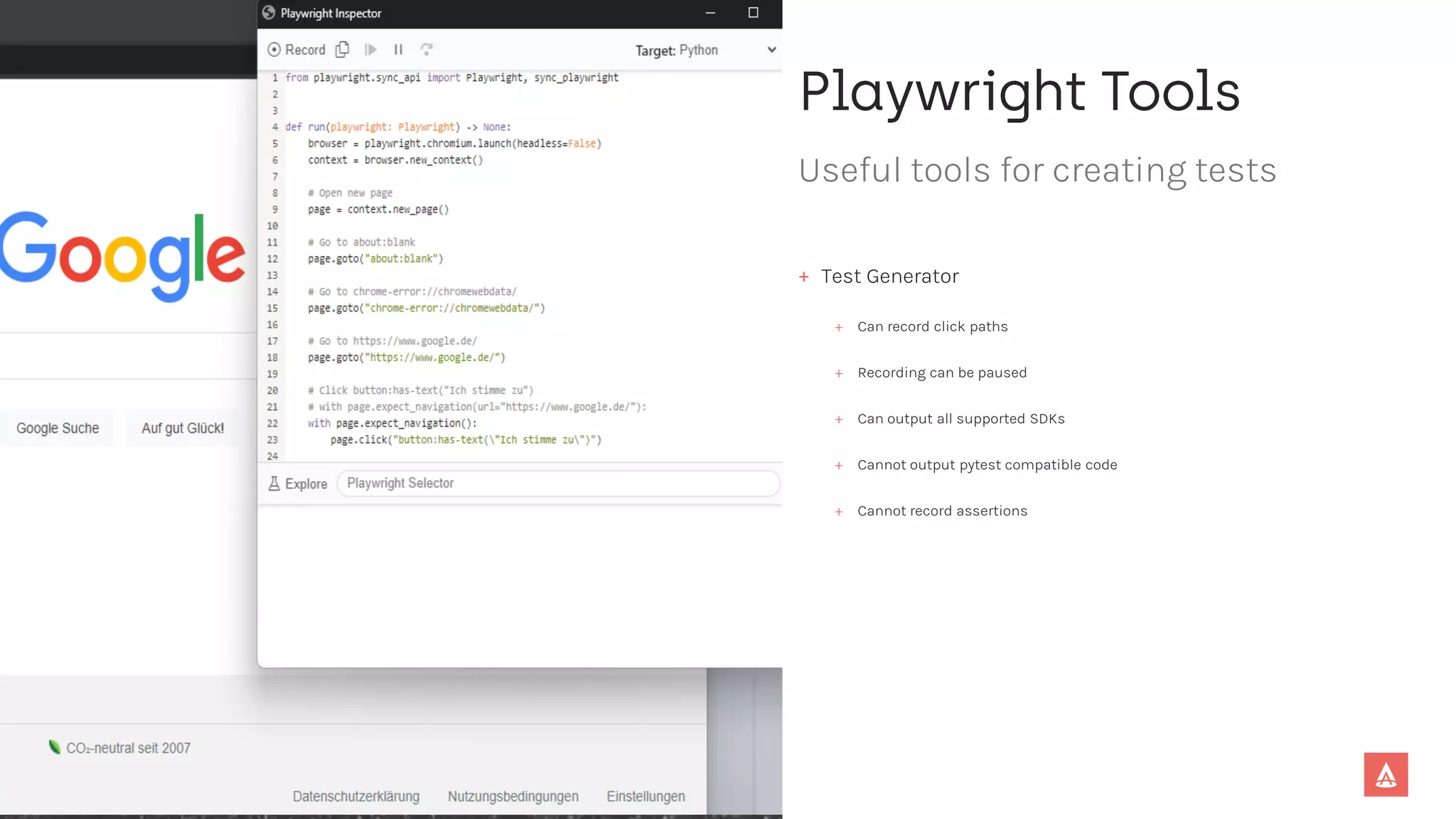The height and width of the screenshot is (819, 1456).
Task: Click the import line of code
Action: tap(452, 77)
